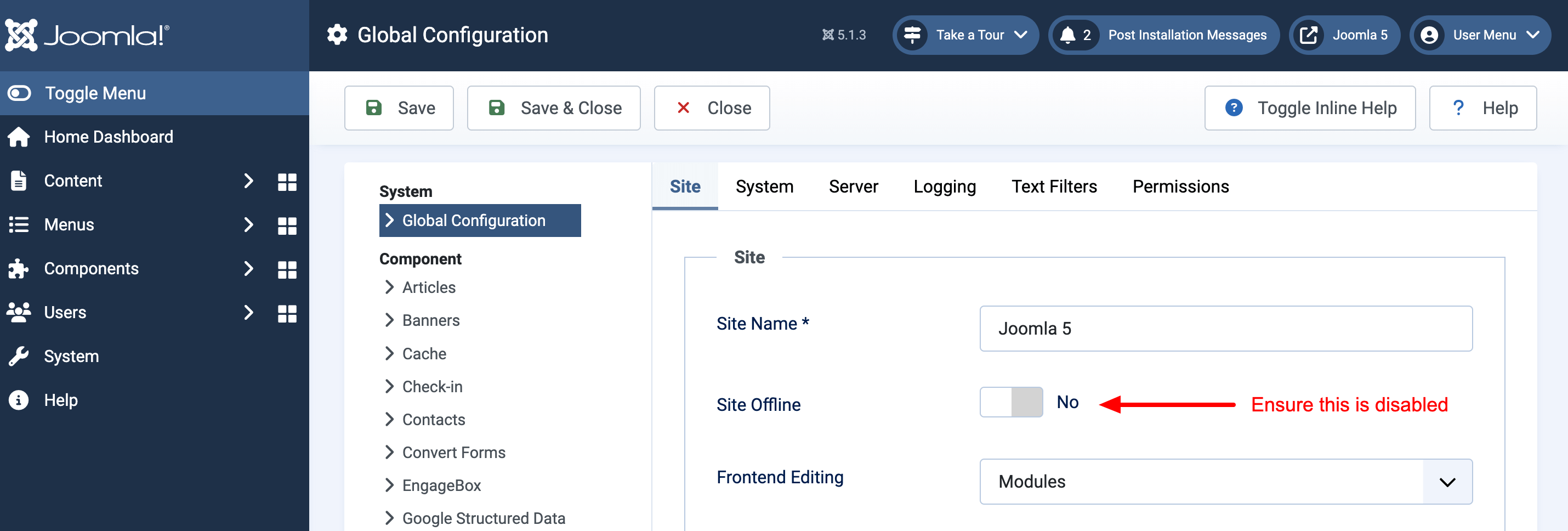Image resolution: width=1568 pixels, height=531 pixels.
Task: Click the Take a Tour signpost icon
Action: 912,35
